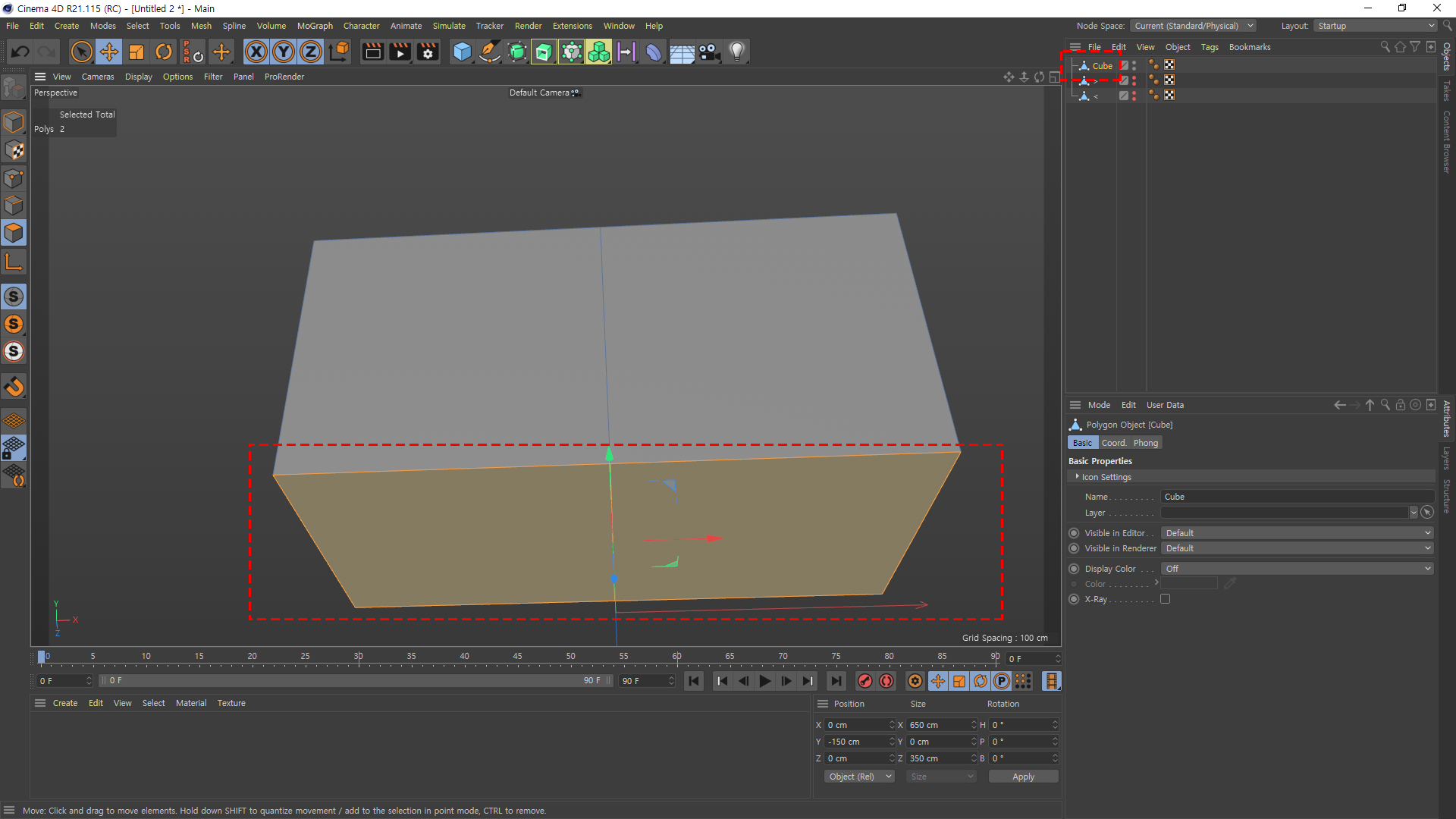1456x819 pixels.
Task: Toggle Visible in Editor animation dot
Action: (1074, 533)
